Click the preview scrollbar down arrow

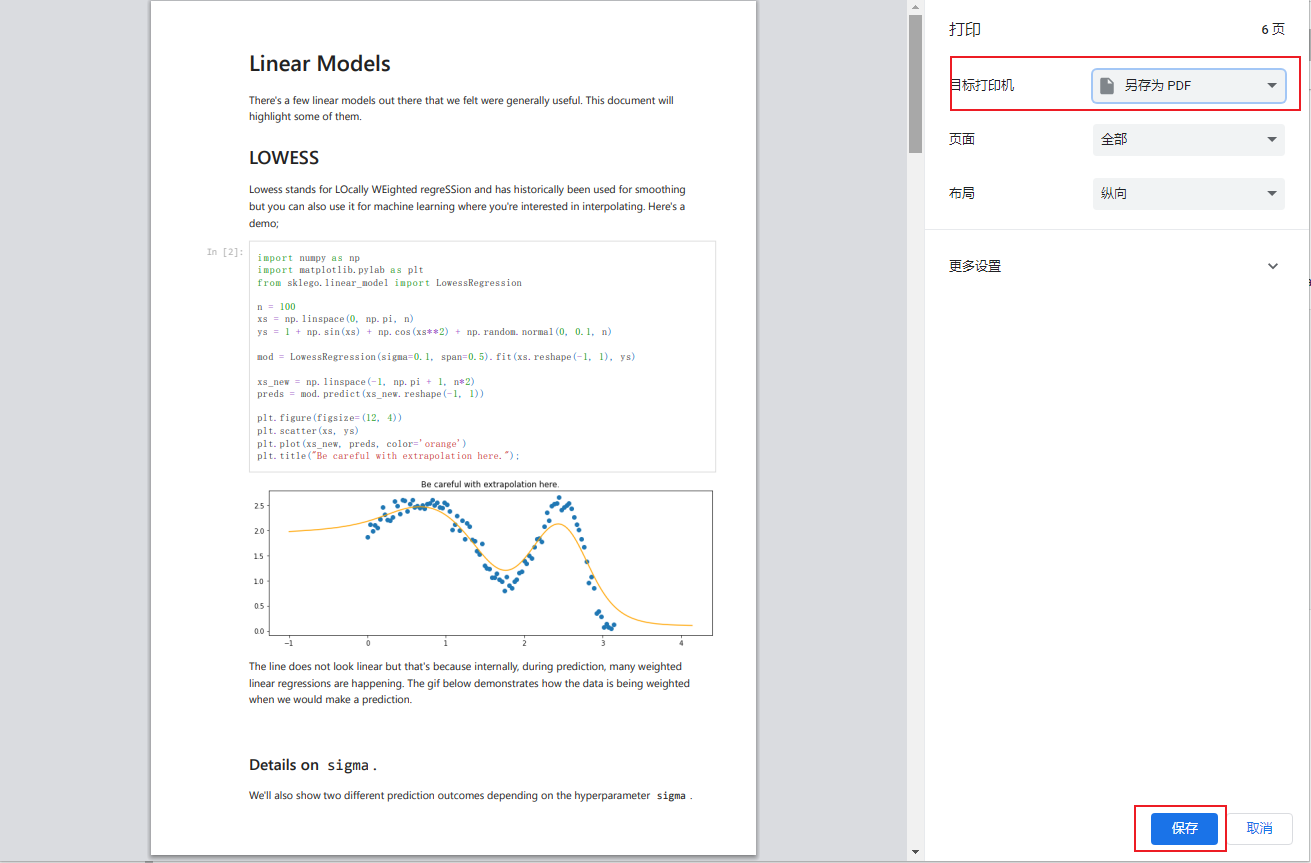click(915, 852)
